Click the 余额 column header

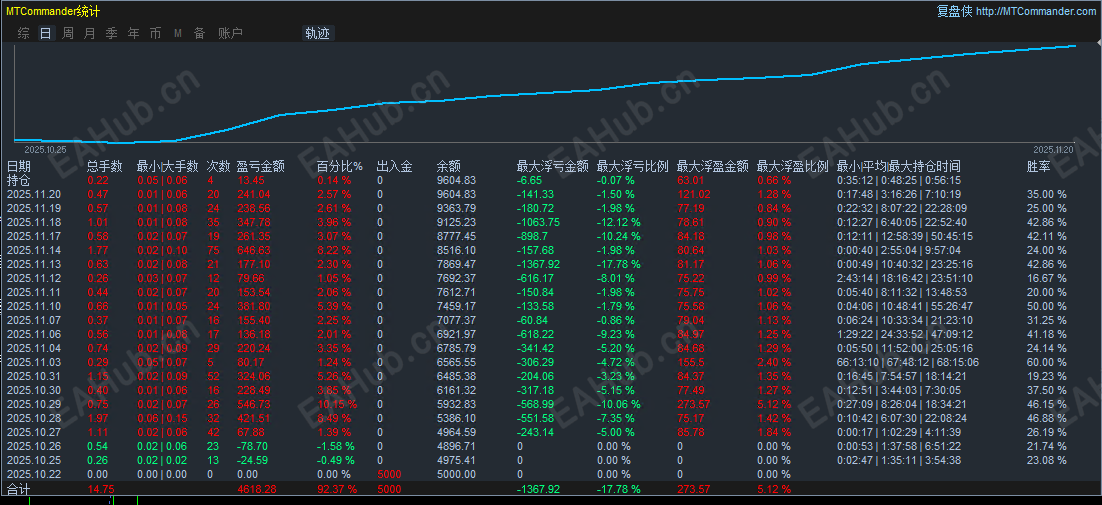pyautogui.click(x=448, y=166)
